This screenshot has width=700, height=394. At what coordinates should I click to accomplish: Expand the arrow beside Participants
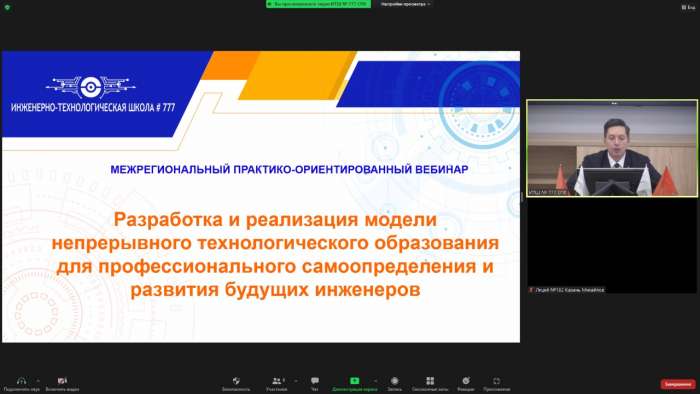(x=296, y=381)
